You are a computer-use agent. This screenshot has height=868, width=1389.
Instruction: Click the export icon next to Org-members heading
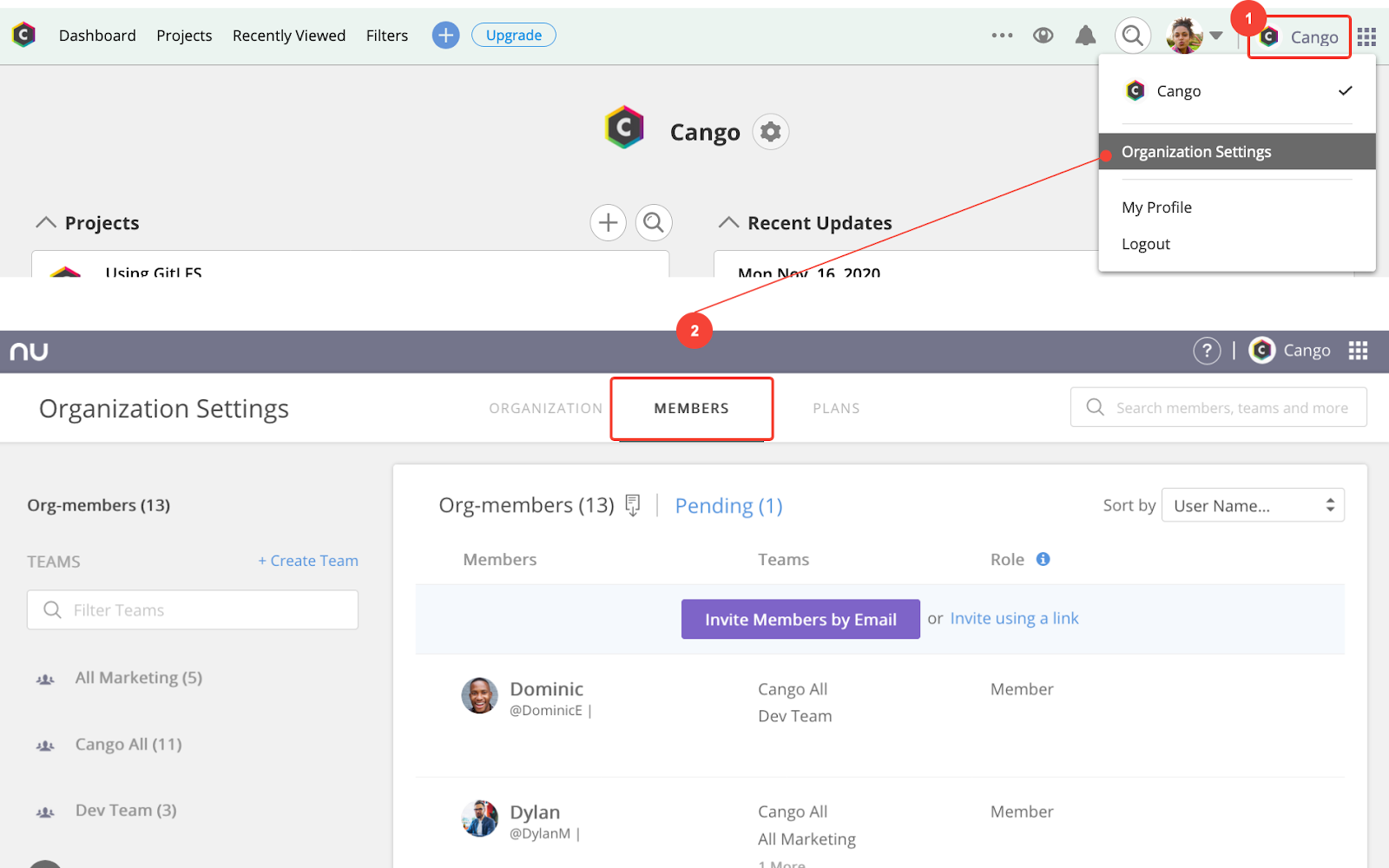click(633, 505)
